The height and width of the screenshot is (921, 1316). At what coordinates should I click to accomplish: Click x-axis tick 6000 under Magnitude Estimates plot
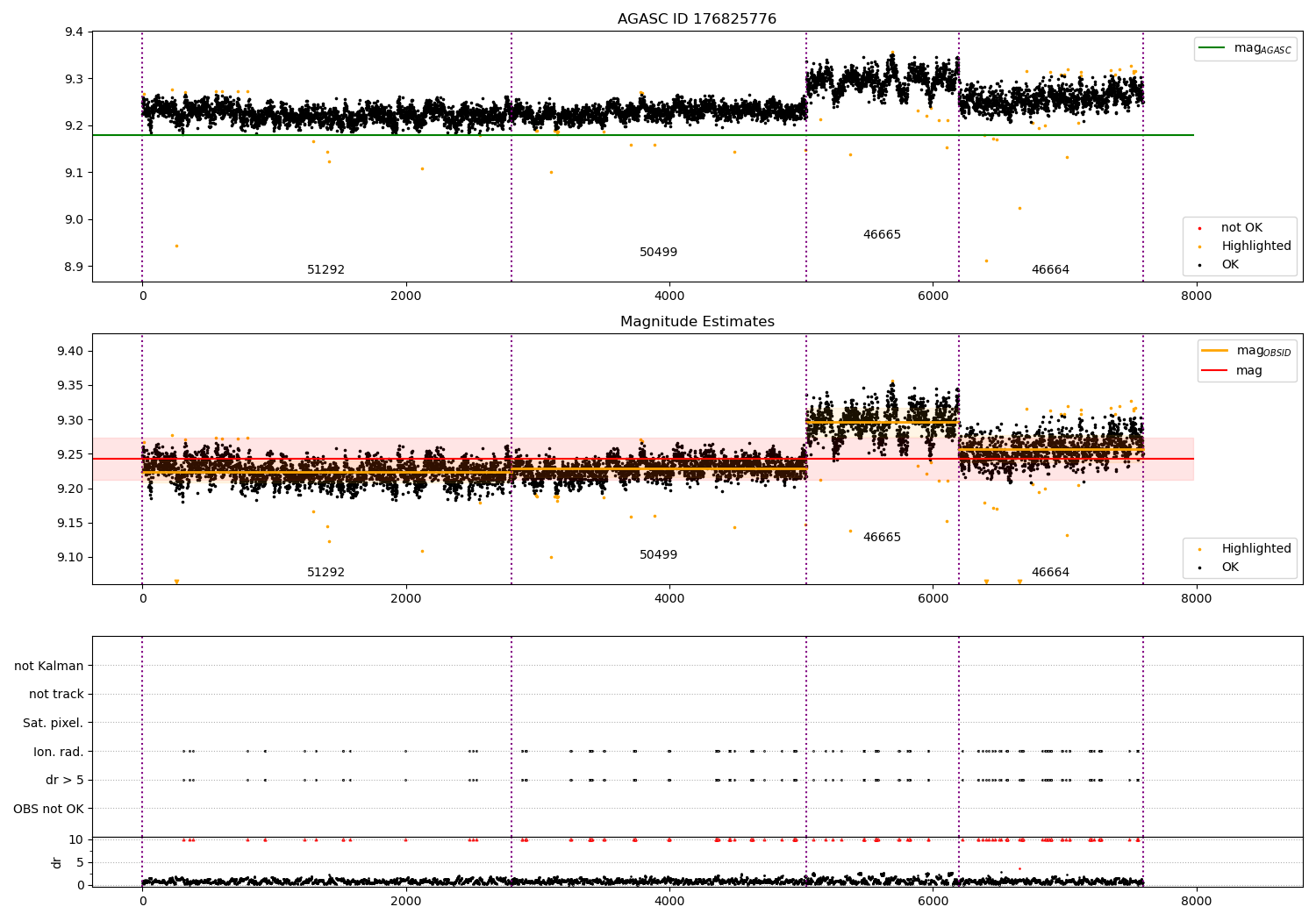pyautogui.click(x=933, y=599)
